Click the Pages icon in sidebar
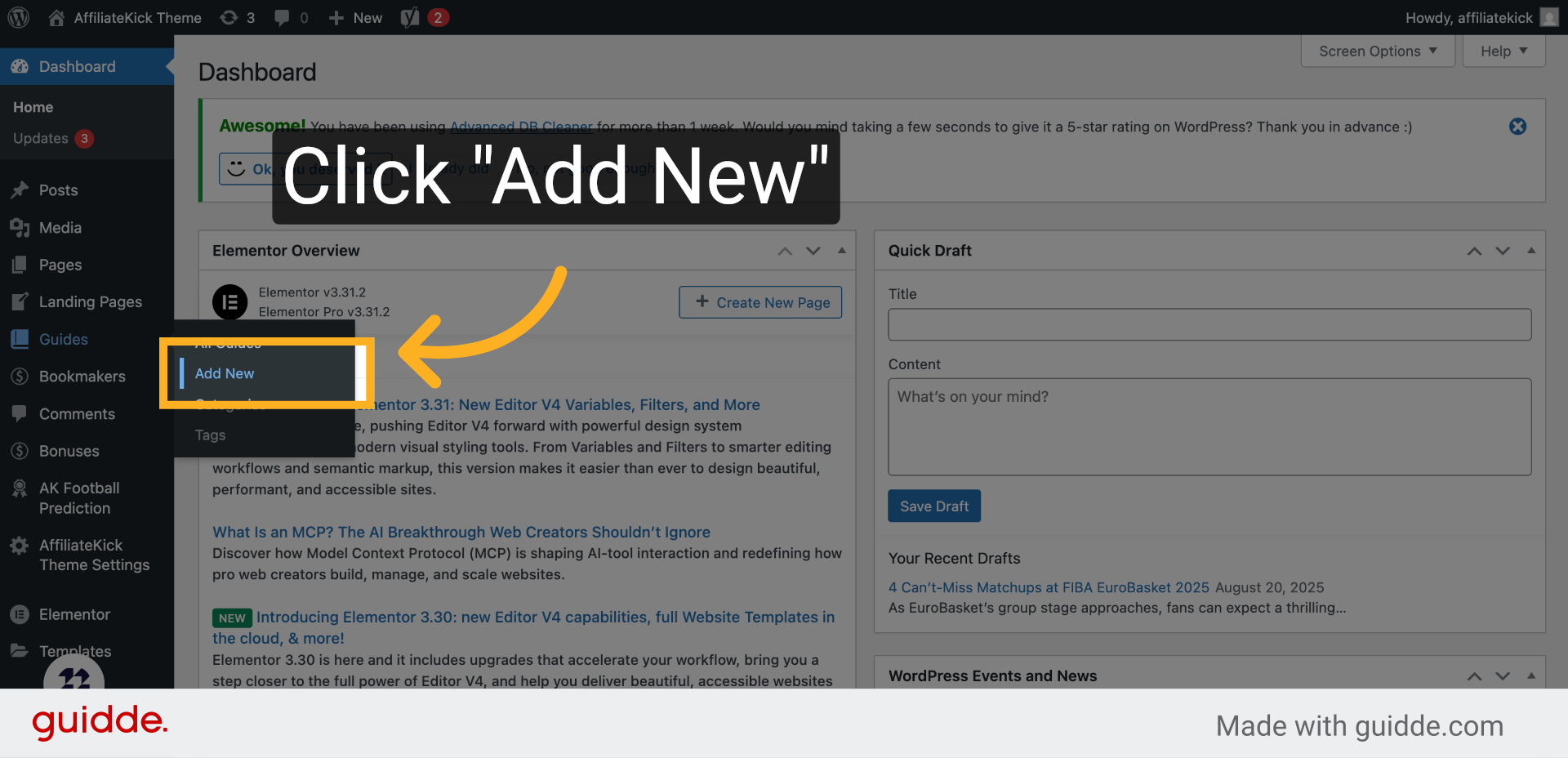This screenshot has height=758, width=1568. coord(20,265)
